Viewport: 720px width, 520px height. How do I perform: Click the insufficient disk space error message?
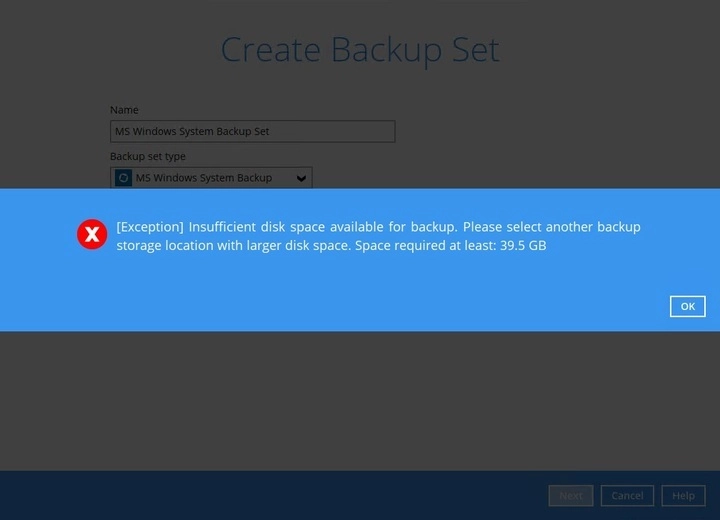pyautogui.click(x=378, y=236)
